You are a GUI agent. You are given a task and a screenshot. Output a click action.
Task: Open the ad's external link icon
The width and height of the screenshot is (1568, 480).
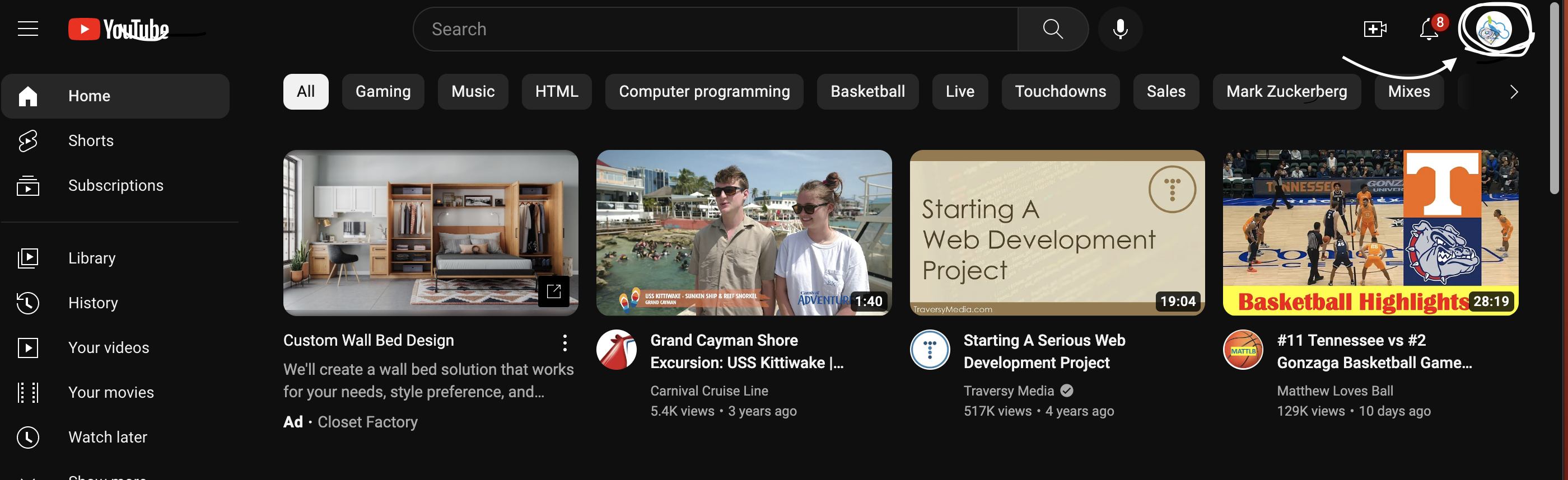tap(553, 291)
